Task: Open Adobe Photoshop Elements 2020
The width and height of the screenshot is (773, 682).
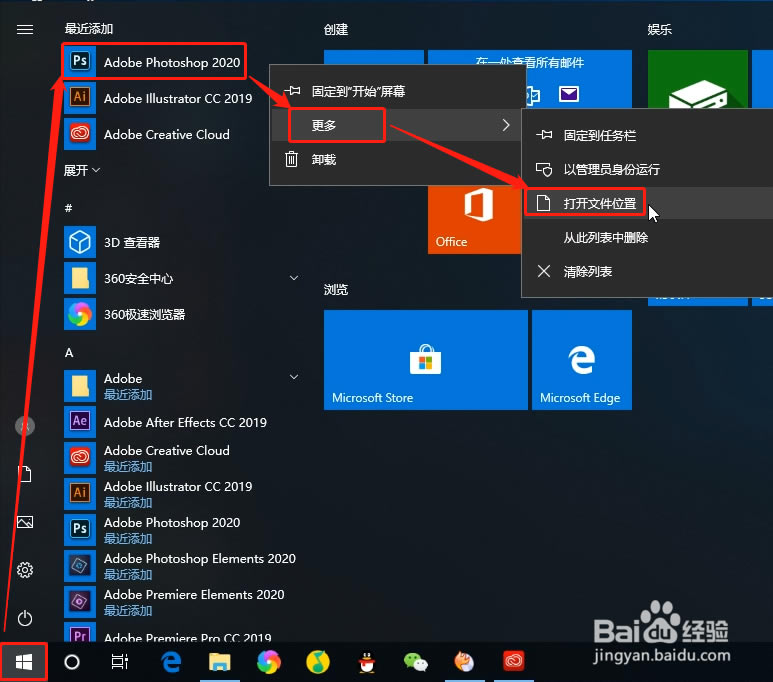Action: pyautogui.click(x=180, y=566)
